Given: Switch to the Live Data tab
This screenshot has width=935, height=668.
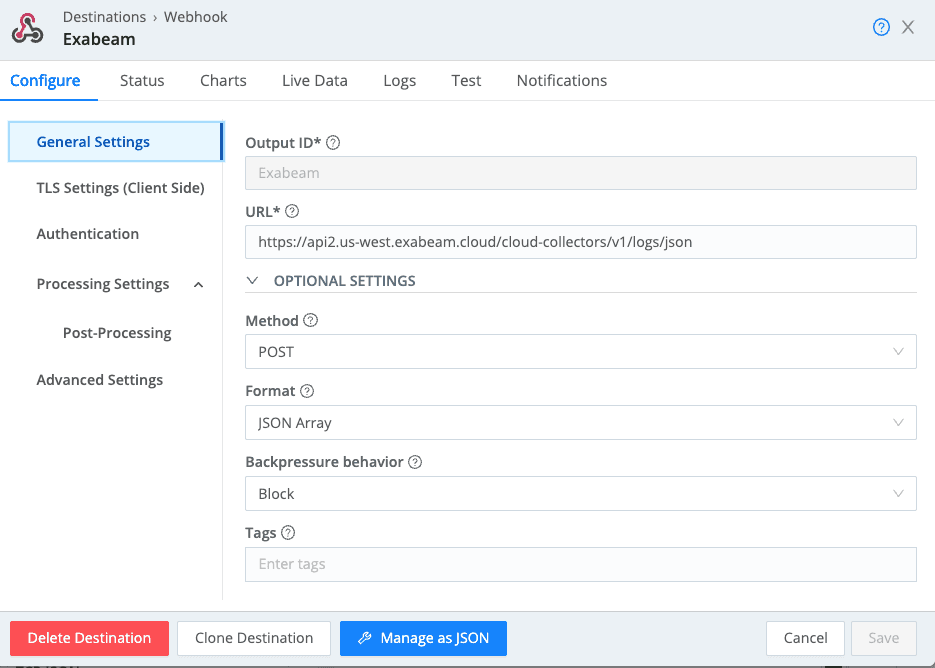Looking at the screenshot, I should (314, 81).
